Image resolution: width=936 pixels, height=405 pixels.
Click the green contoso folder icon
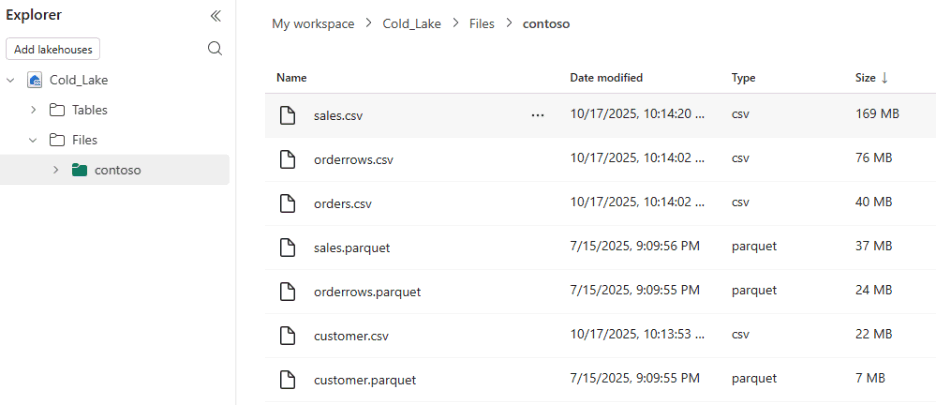pyautogui.click(x=80, y=170)
